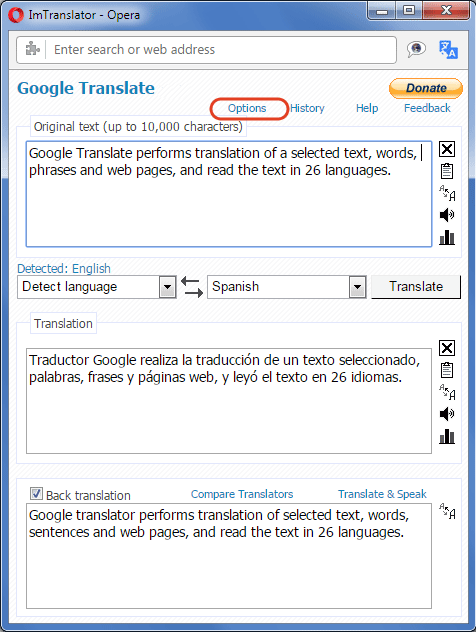Screen dimensions: 476x632
Task: Open dictionary chart for original text
Action: click(447, 237)
